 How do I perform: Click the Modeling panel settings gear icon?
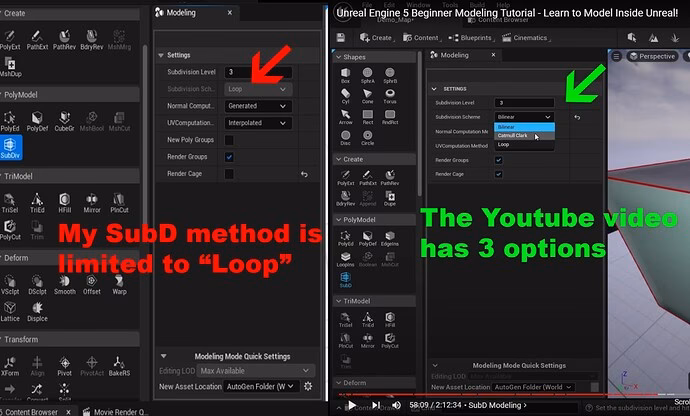point(308,386)
